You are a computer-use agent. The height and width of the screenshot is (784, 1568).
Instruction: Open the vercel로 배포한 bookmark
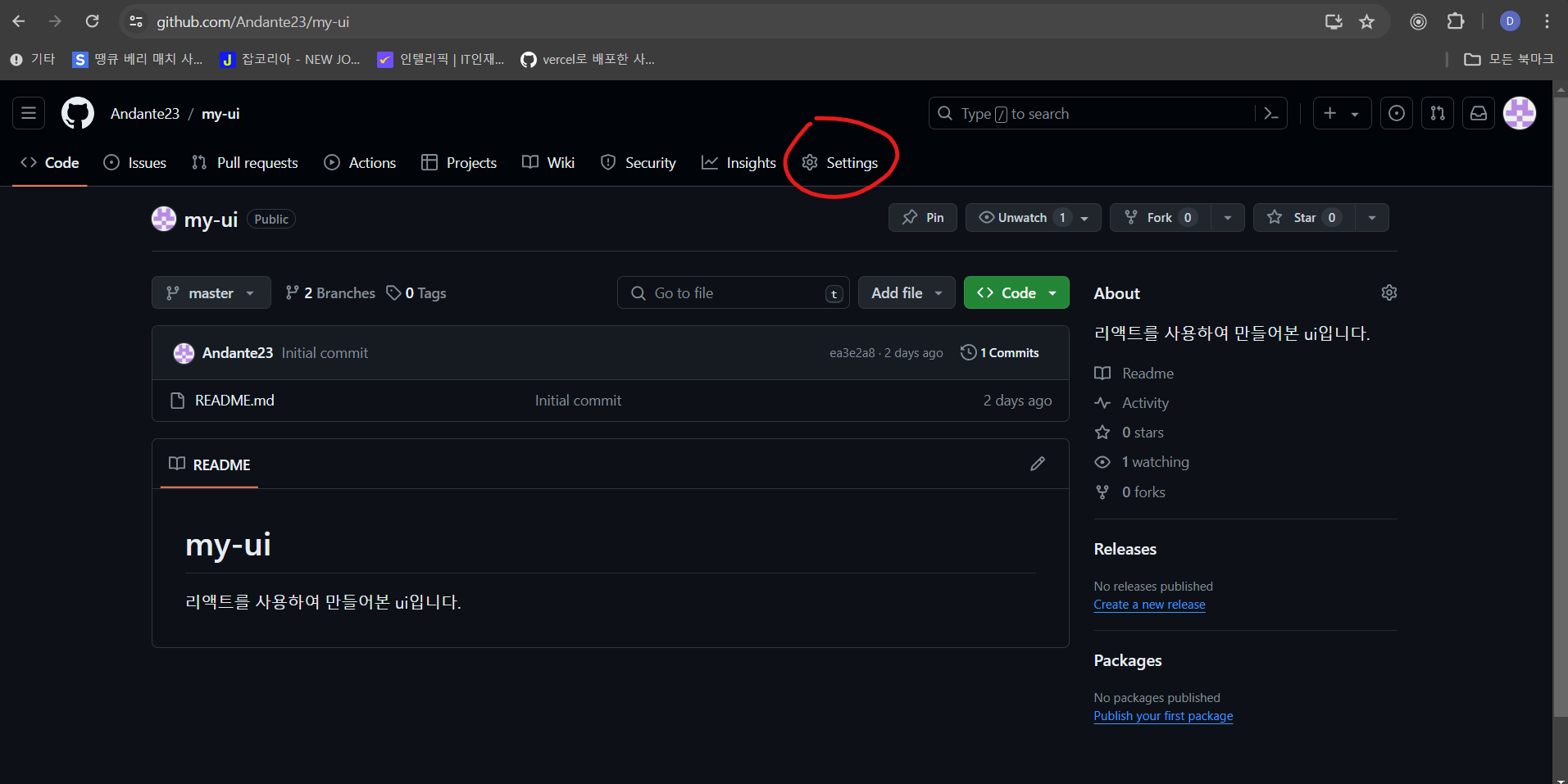(588, 59)
